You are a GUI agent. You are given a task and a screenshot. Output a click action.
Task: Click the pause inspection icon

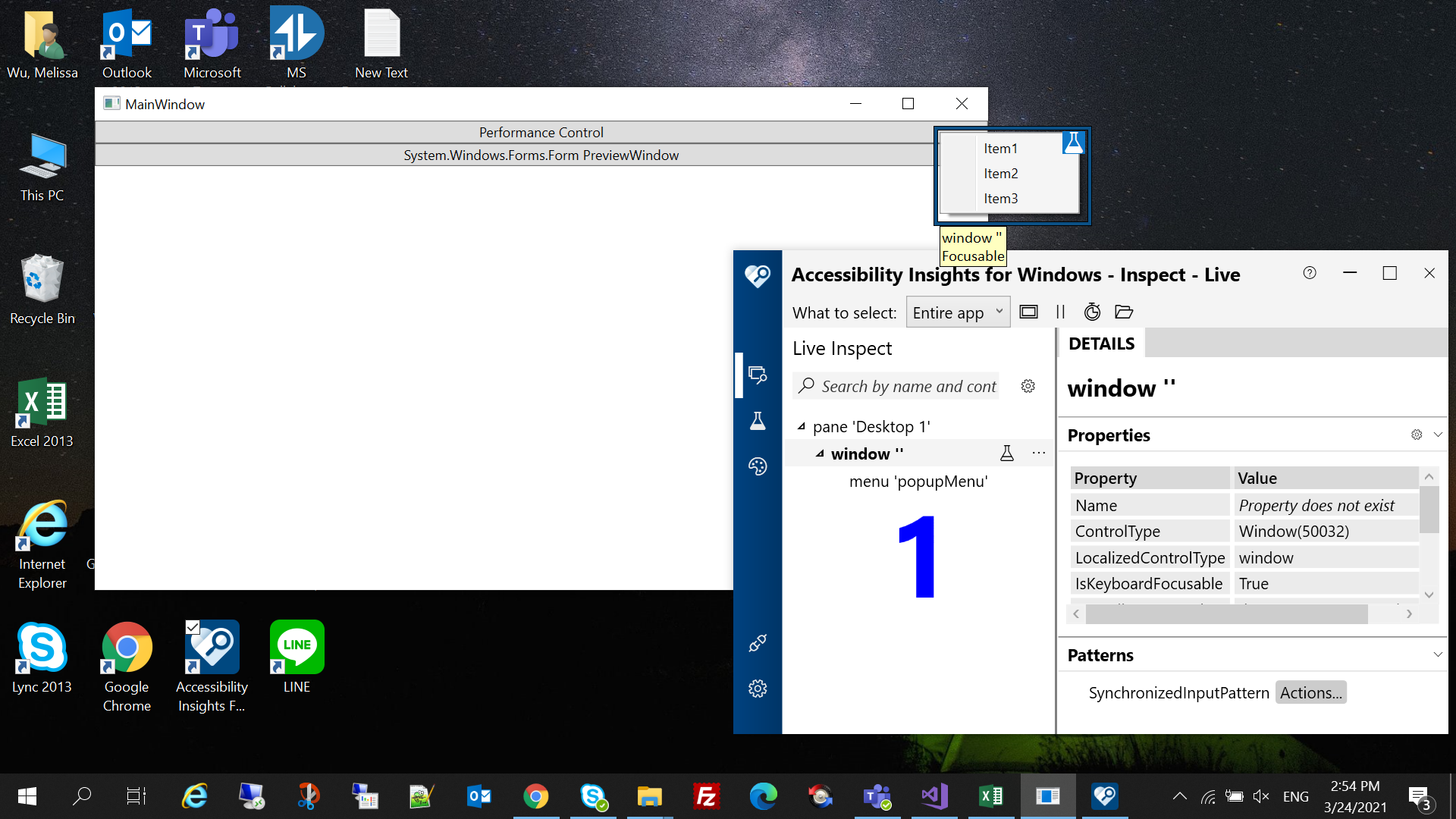1060,312
